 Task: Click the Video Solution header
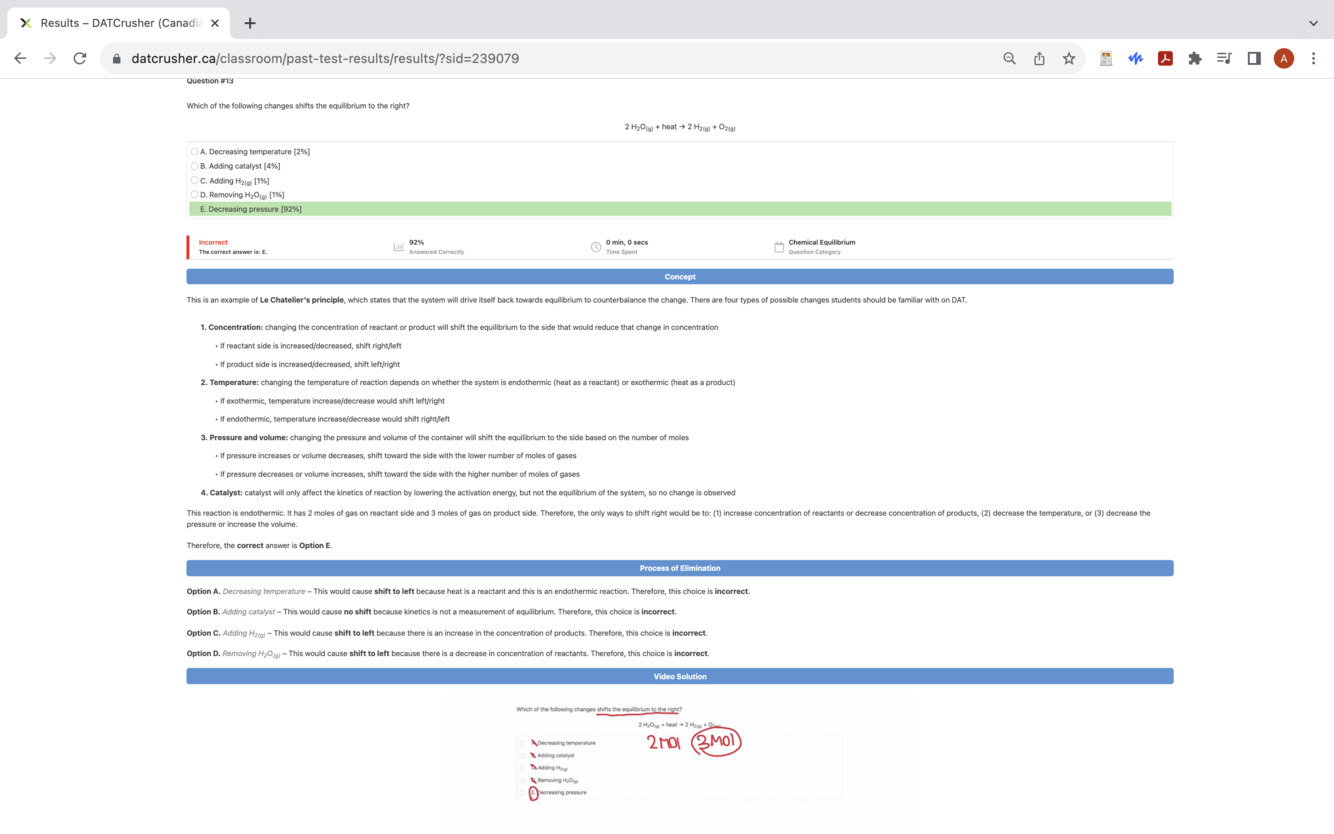(x=680, y=676)
